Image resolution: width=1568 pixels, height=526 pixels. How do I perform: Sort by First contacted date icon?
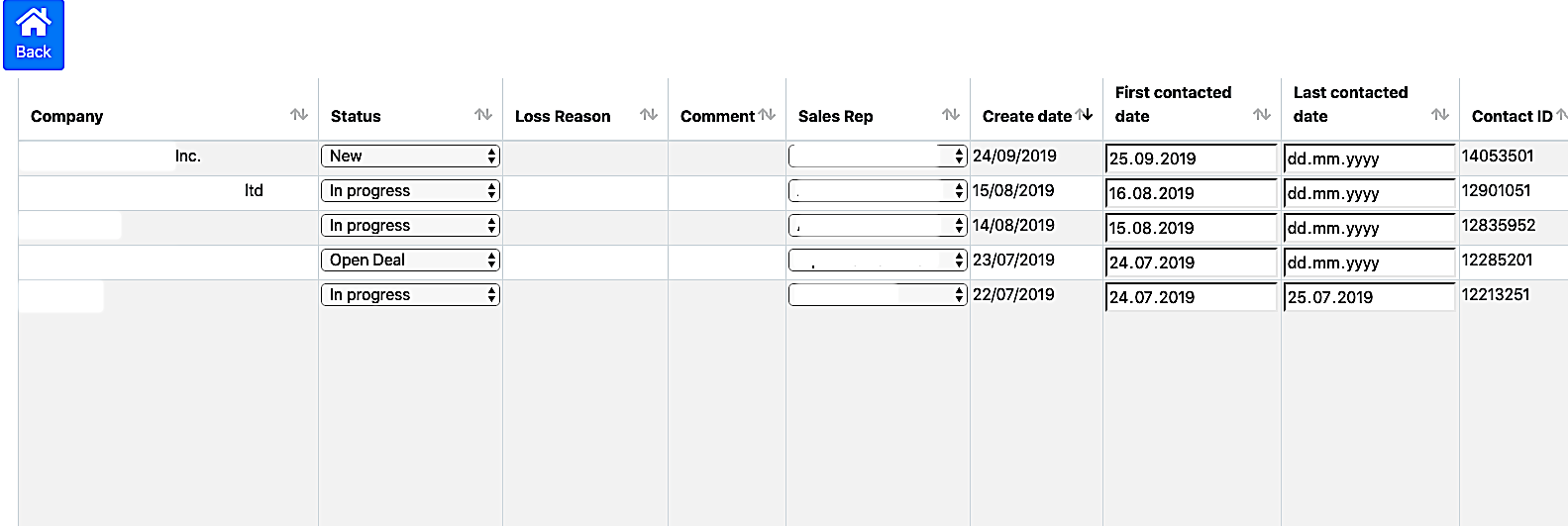[1262, 115]
